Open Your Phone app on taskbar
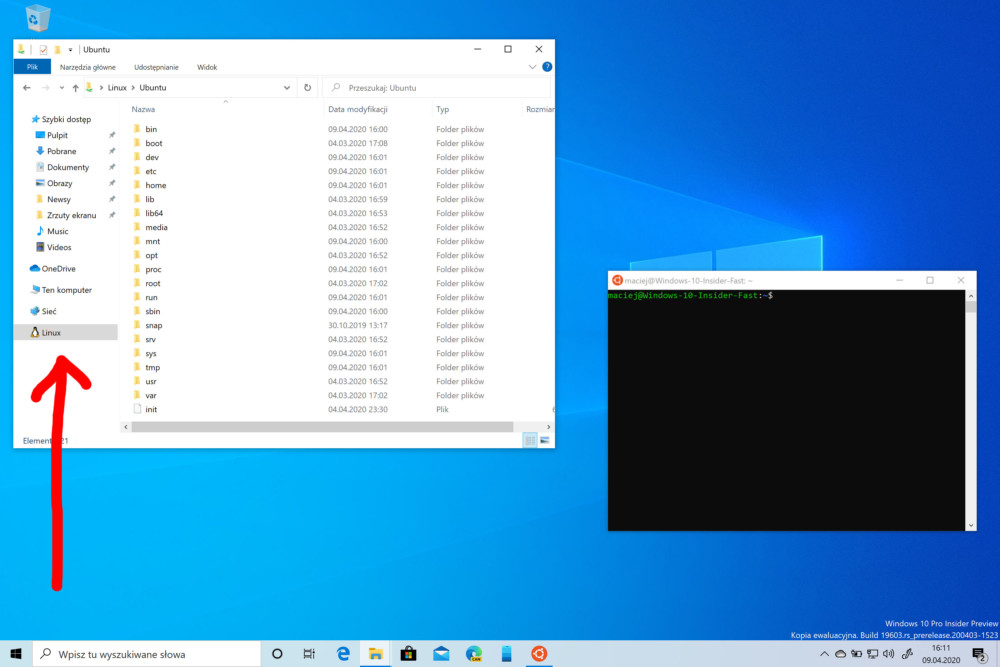 point(506,654)
